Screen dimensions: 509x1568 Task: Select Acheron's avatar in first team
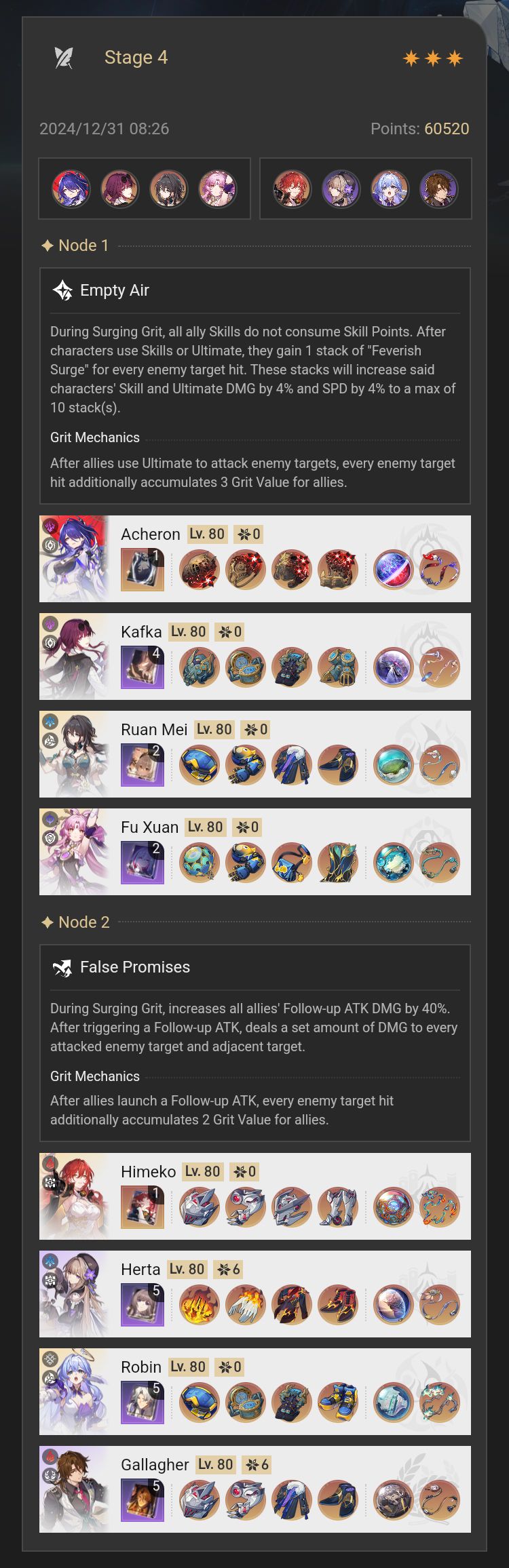click(x=71, y=189)
